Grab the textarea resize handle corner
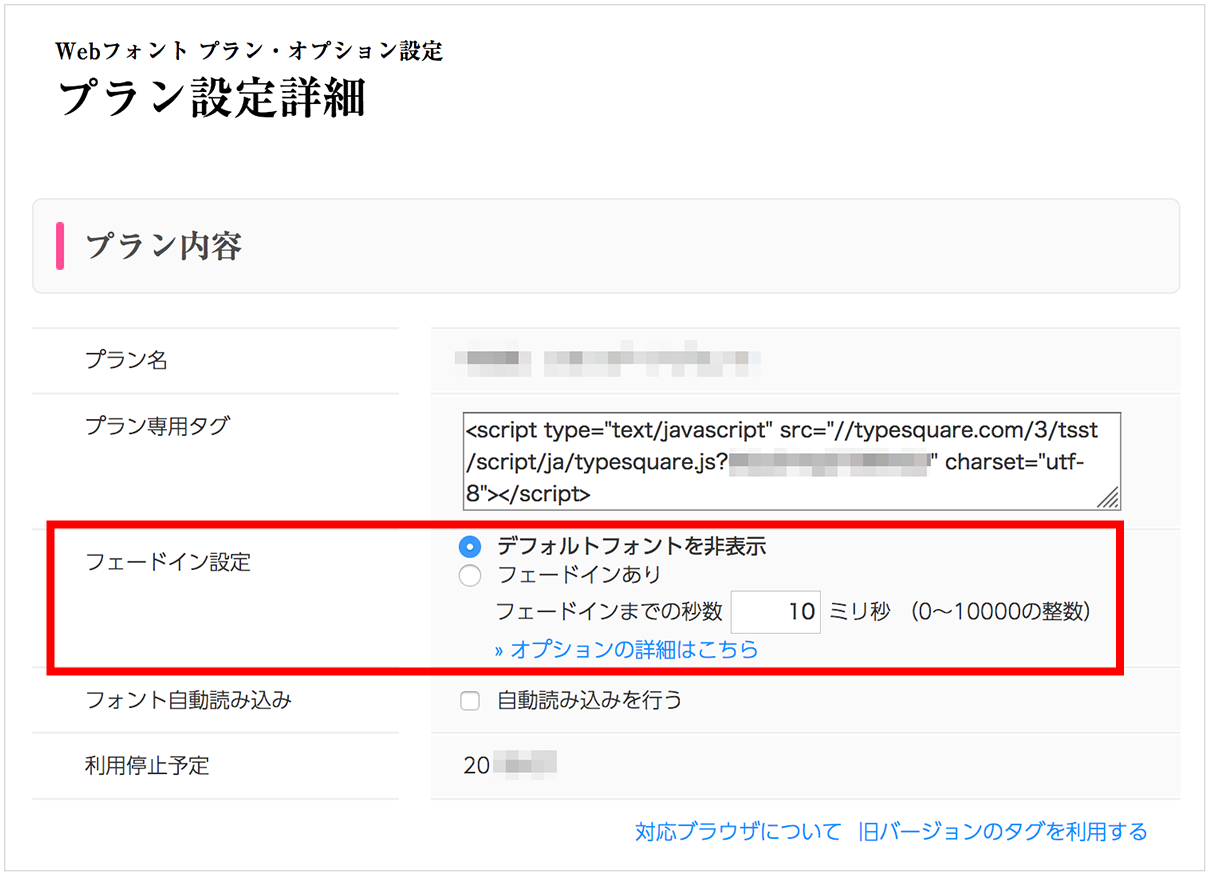The width and height of the screenshot is (1212, 878). tap(1110, 499)
